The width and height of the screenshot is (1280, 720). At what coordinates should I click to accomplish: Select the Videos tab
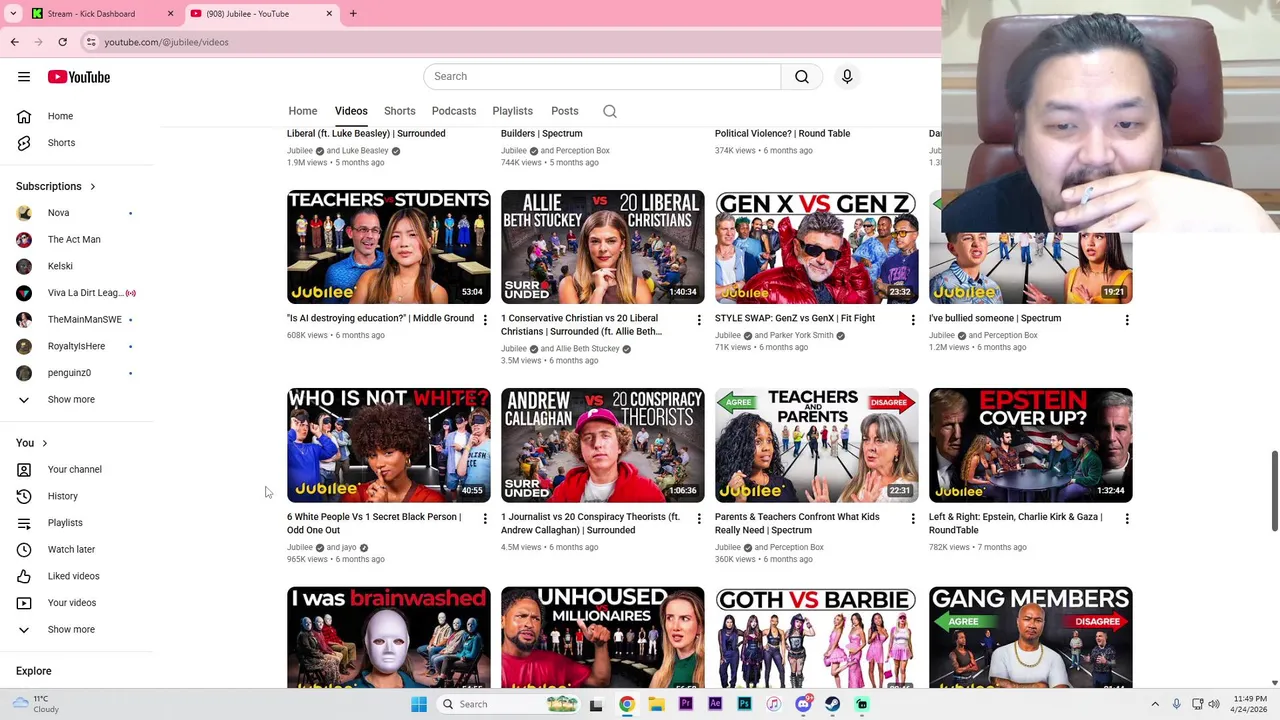coord(351,111)
